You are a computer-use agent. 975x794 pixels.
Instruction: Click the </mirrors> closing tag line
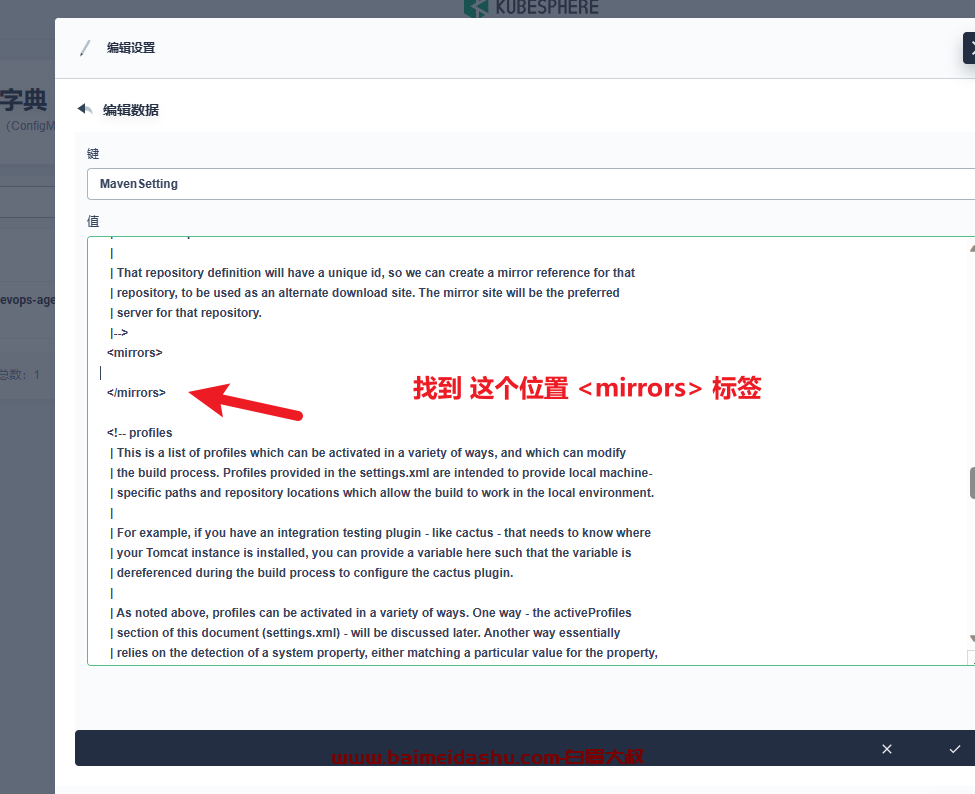coord(136,392)
